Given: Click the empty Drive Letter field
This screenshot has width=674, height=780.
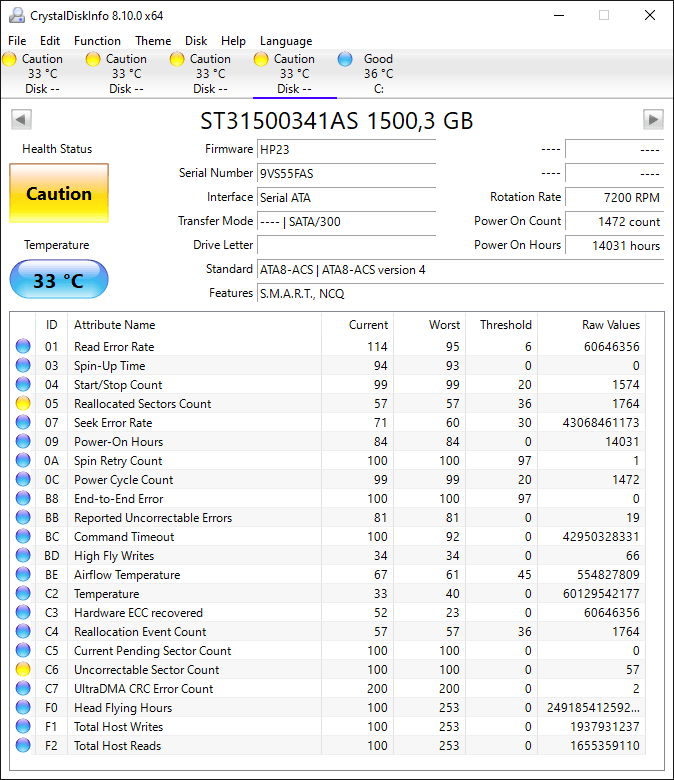Looking at the screenshot, I should (x=347, y=245).
